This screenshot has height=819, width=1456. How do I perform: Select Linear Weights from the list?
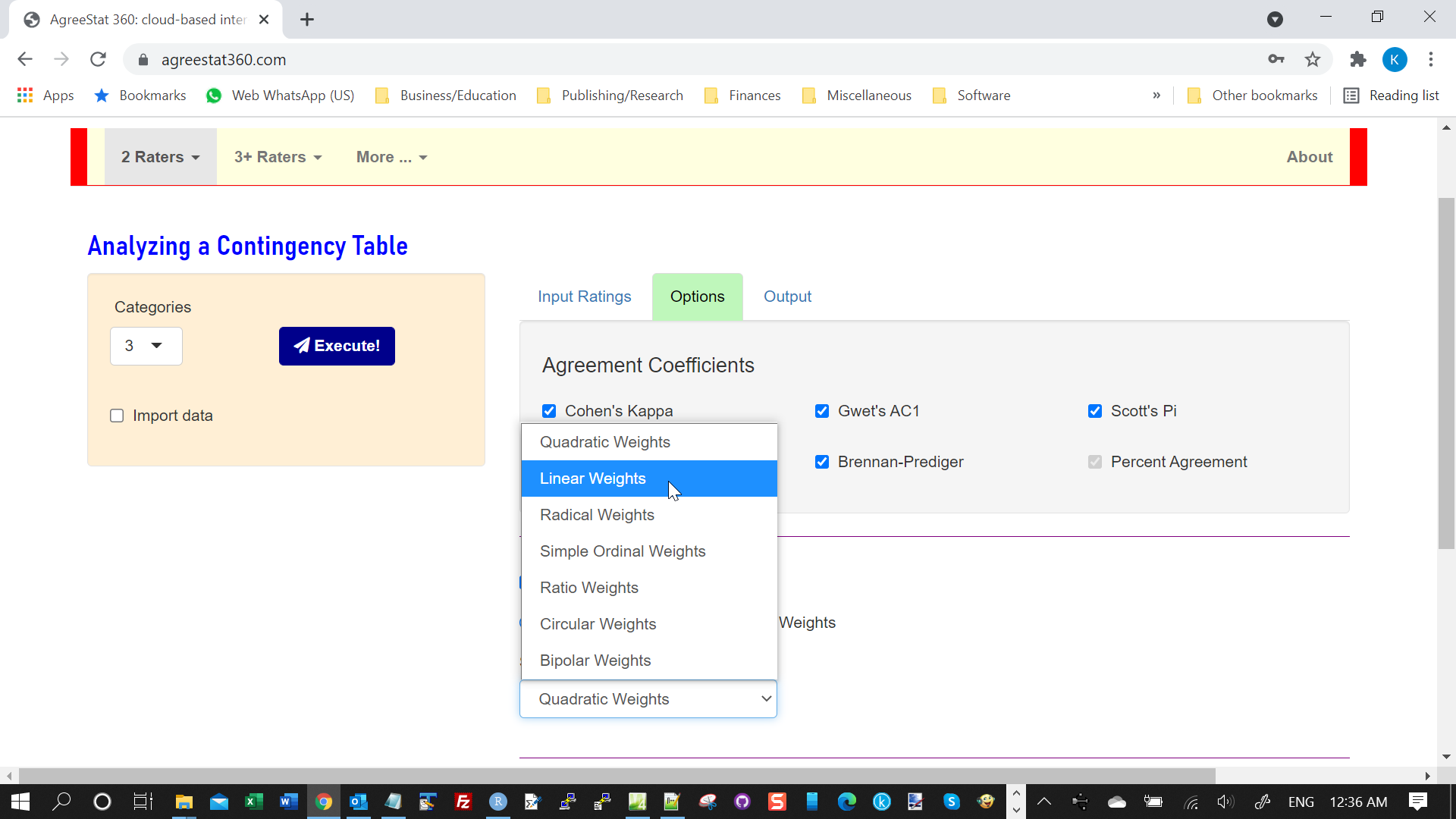(x=649, y=478)
